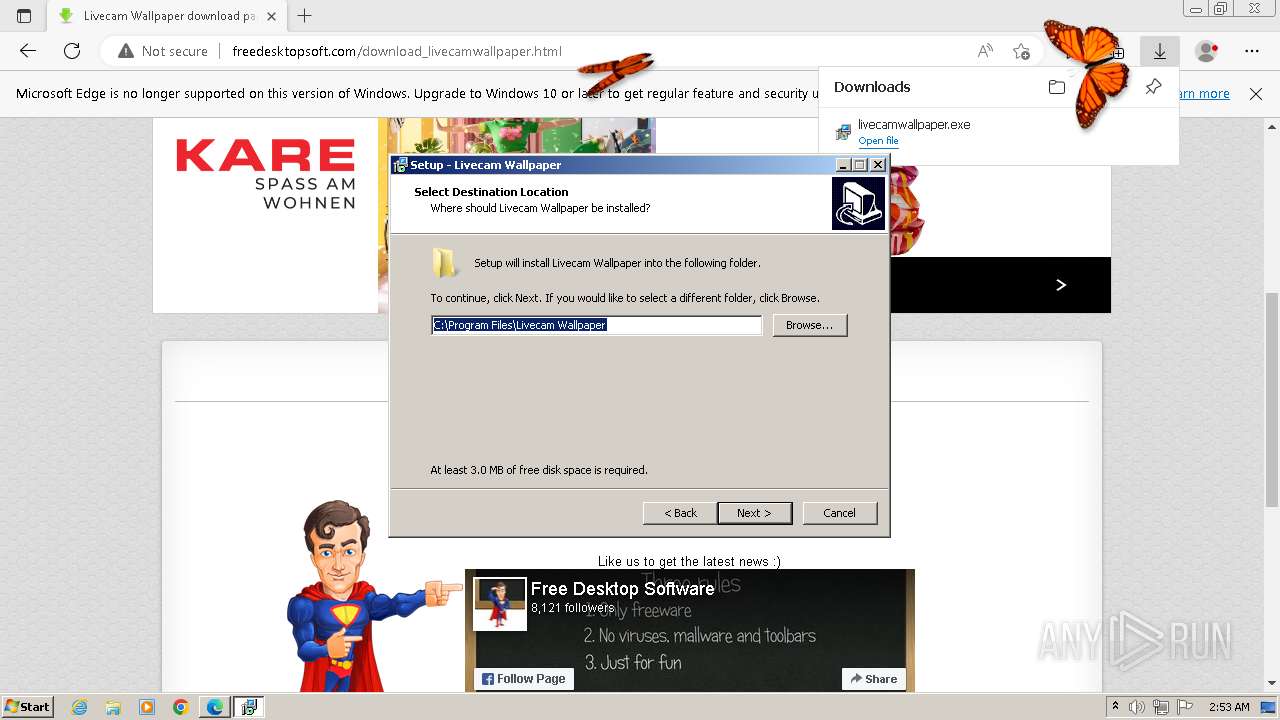This screenshot has height=720, width=1280.
Task: Launch Internet Explorer from taskbar
Action: [80, 707]
